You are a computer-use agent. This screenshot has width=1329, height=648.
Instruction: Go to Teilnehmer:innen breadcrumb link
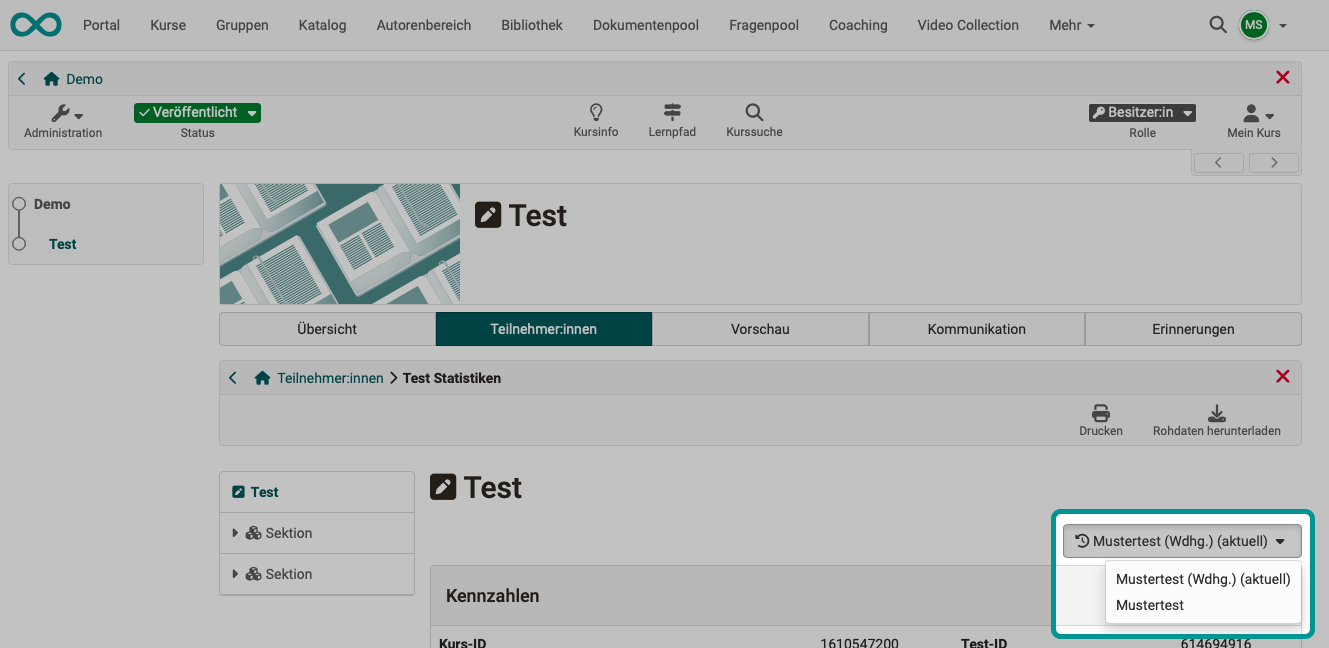(x=330, y=378)
